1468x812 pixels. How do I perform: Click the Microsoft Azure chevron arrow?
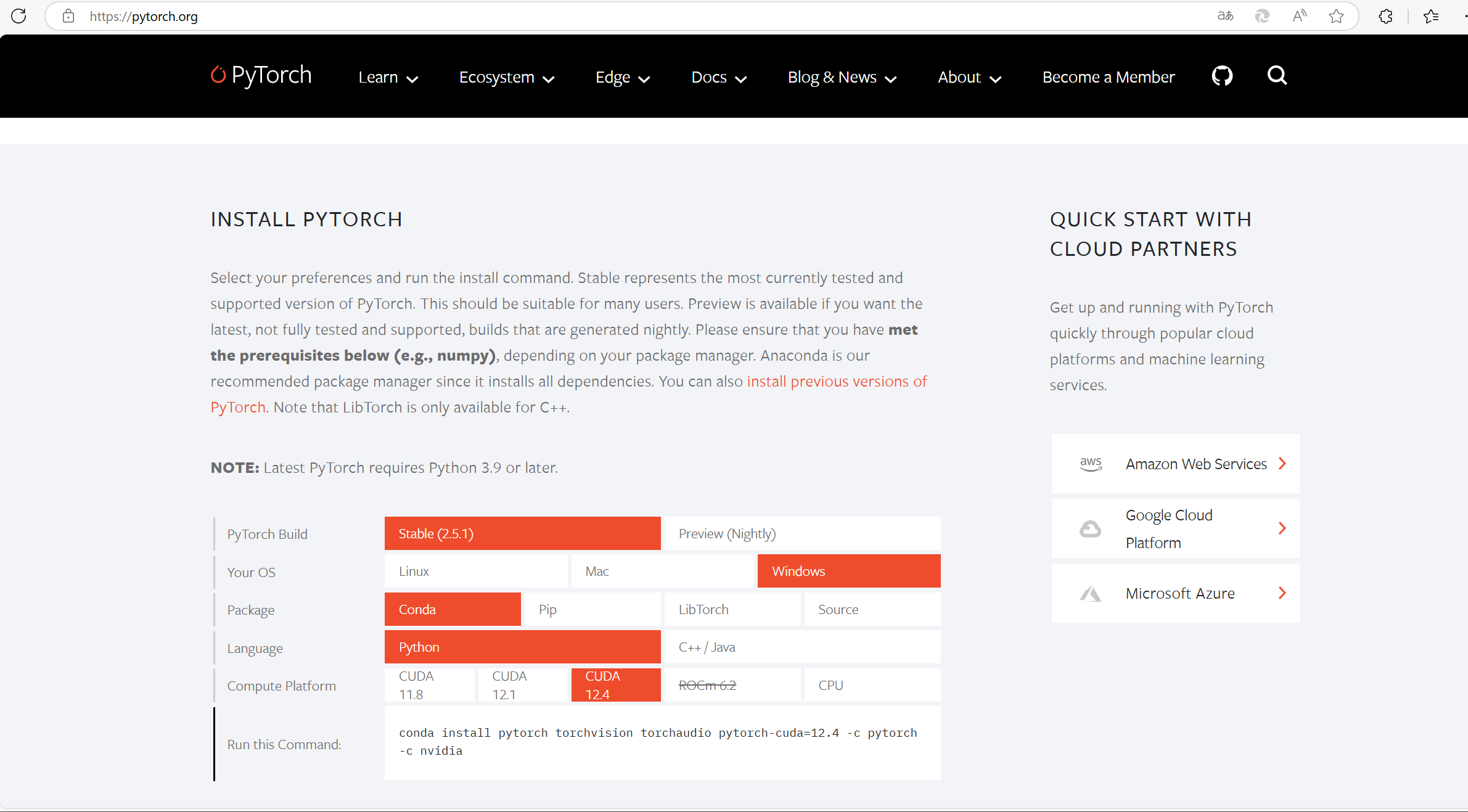pyautogui.click(x=1282, y=593)
